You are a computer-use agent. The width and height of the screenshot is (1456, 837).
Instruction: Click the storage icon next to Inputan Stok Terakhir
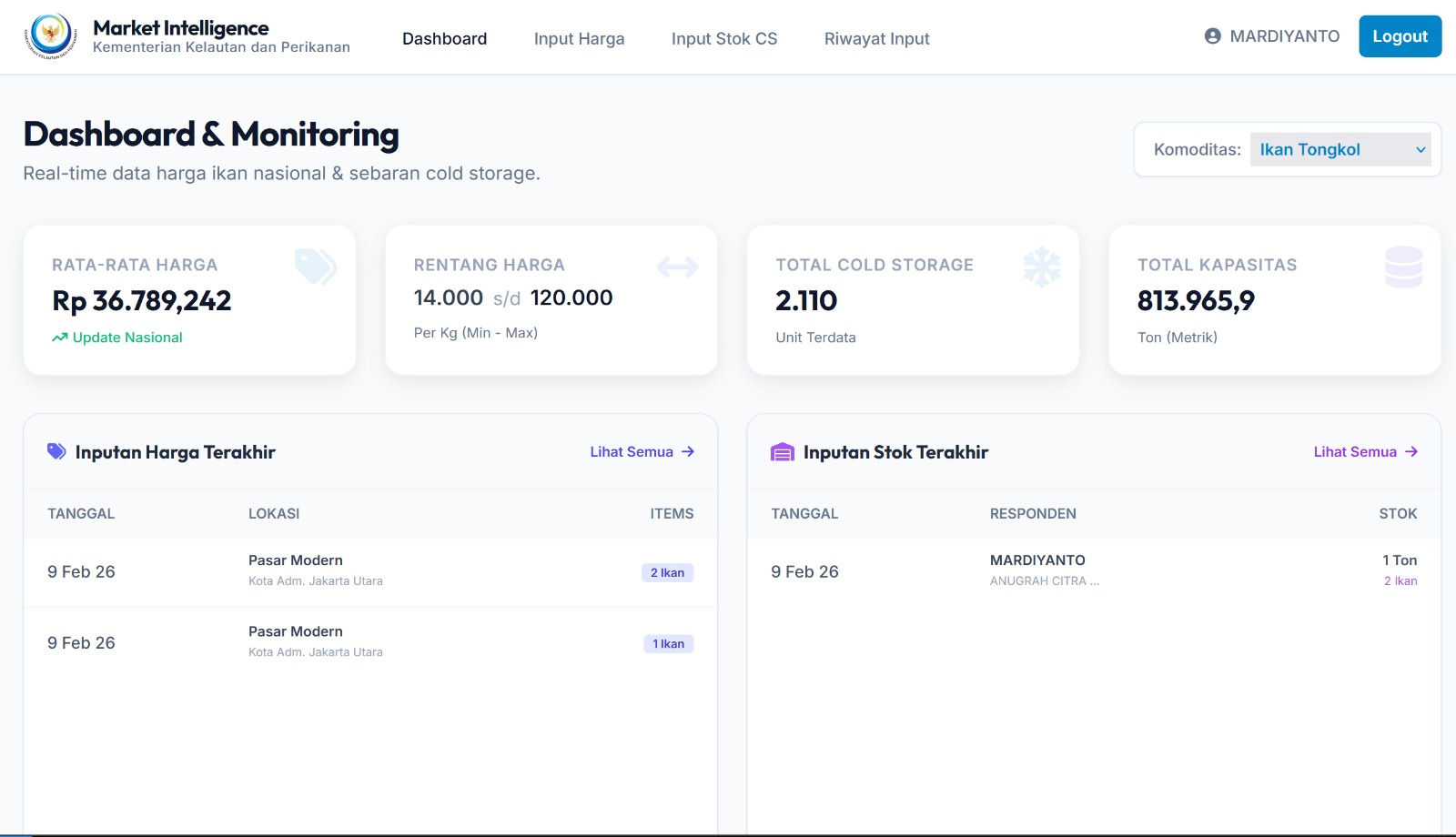click(x=782, y=452)
